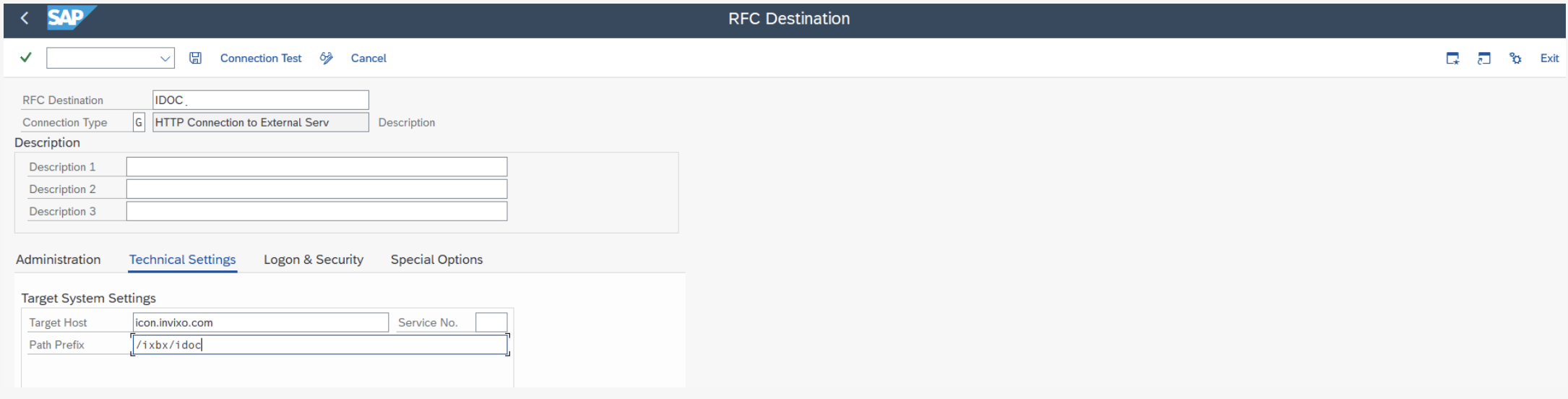Go back using the header arrow

[25, 19]
